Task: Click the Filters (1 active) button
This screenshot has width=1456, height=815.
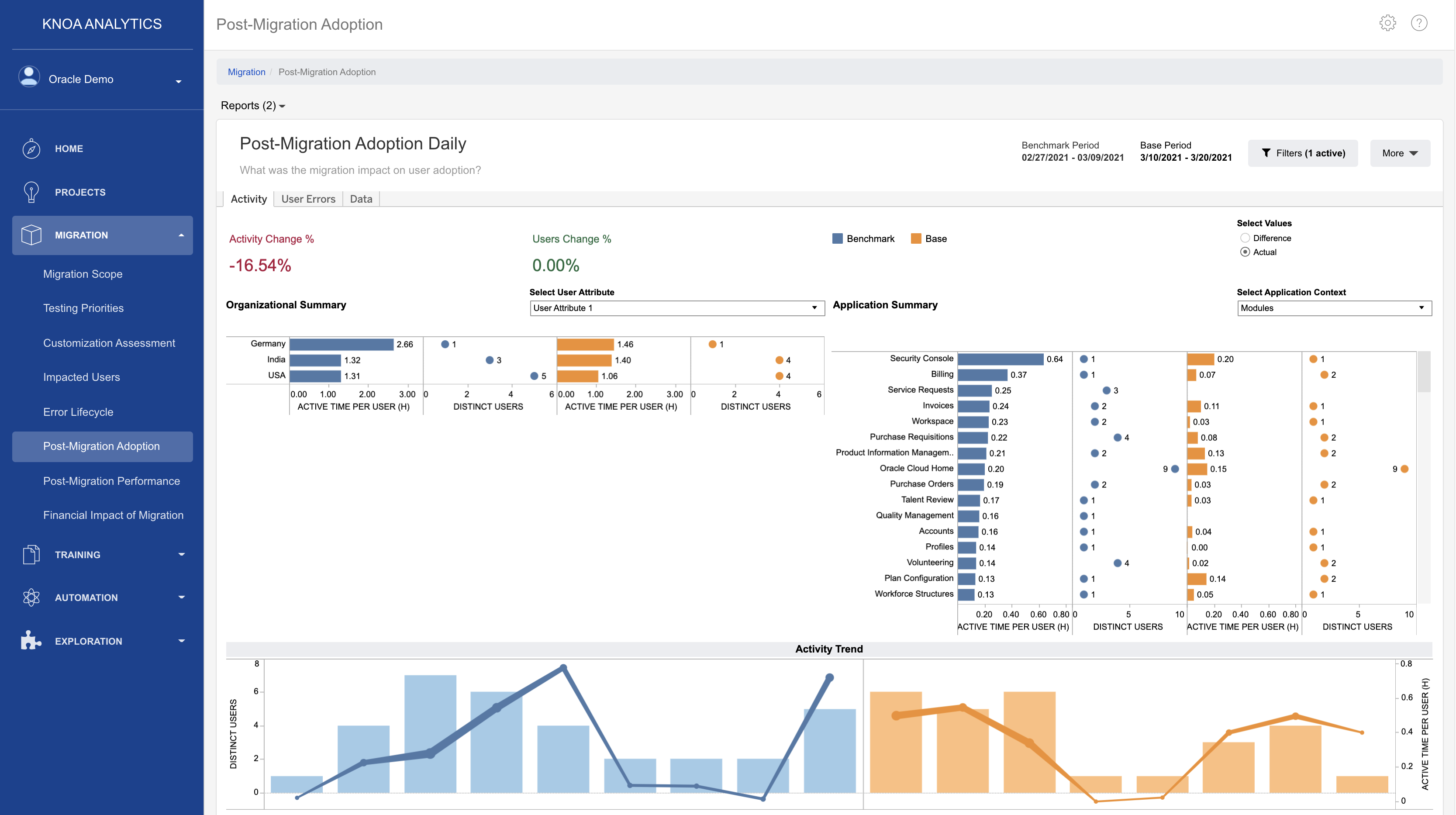Action: pyautogui.click(x=1303, y=153)
